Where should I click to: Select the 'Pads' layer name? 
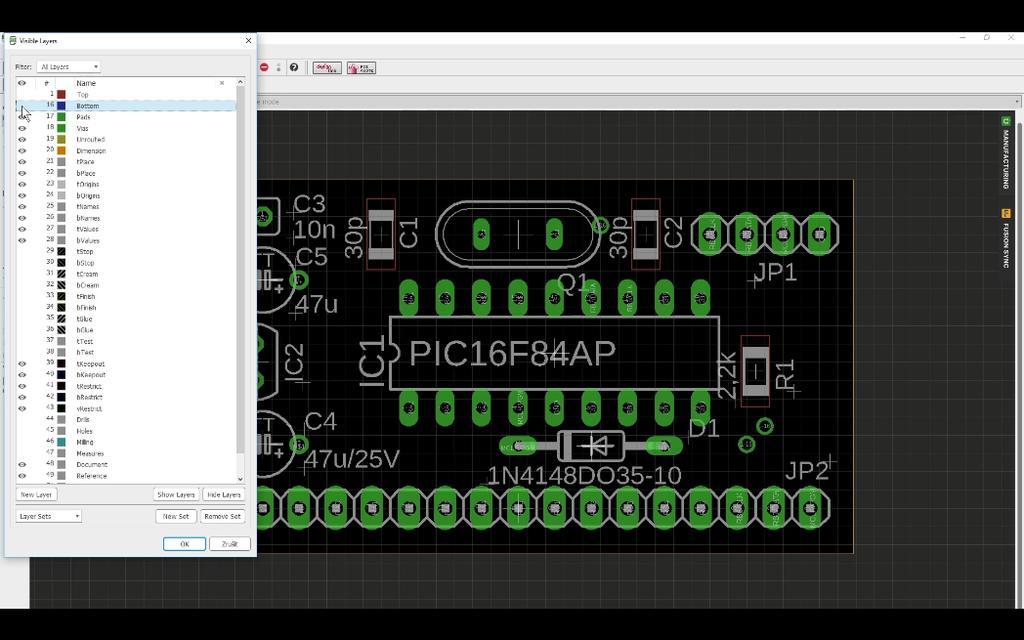click(x=84, y=118)
